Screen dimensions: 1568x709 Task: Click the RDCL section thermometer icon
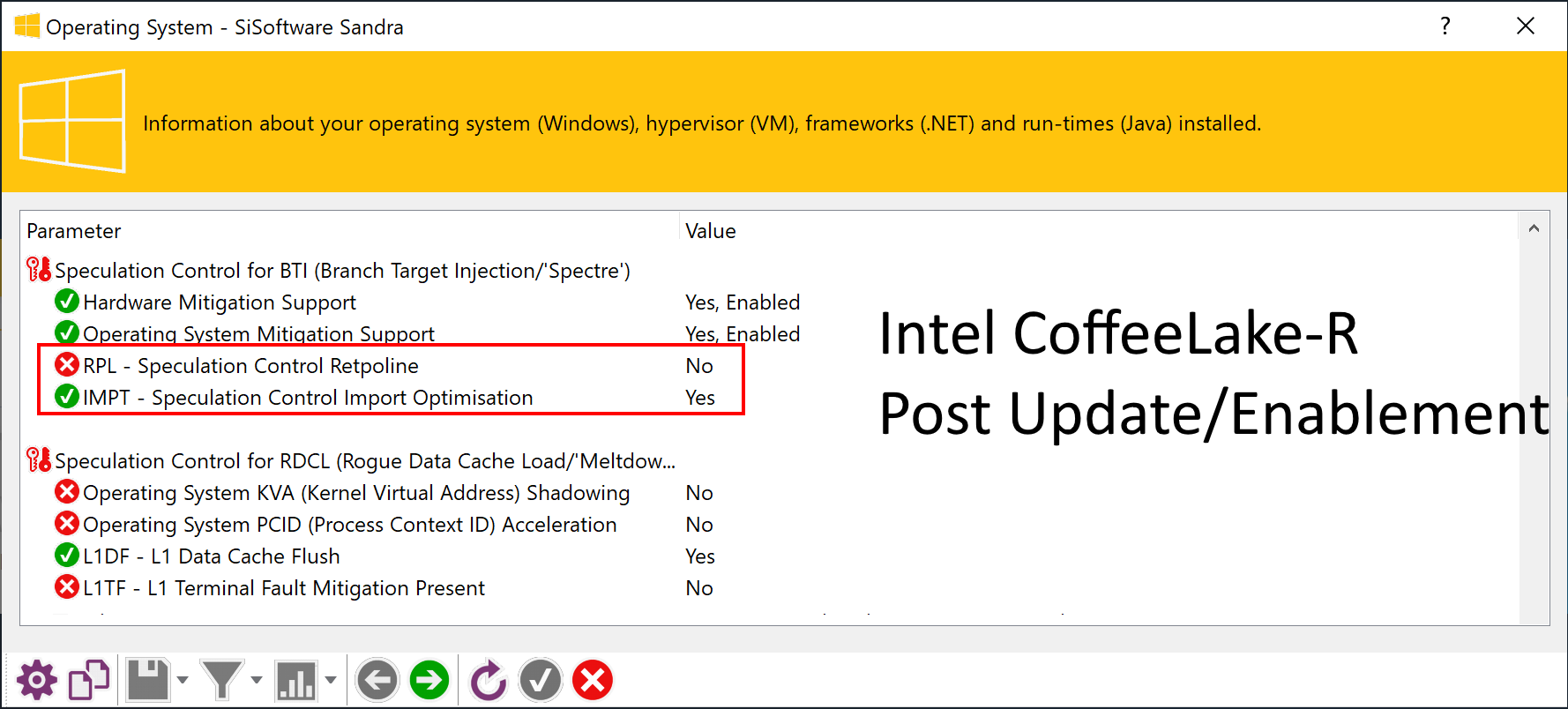pyautogui.click(x=39, y=460)
